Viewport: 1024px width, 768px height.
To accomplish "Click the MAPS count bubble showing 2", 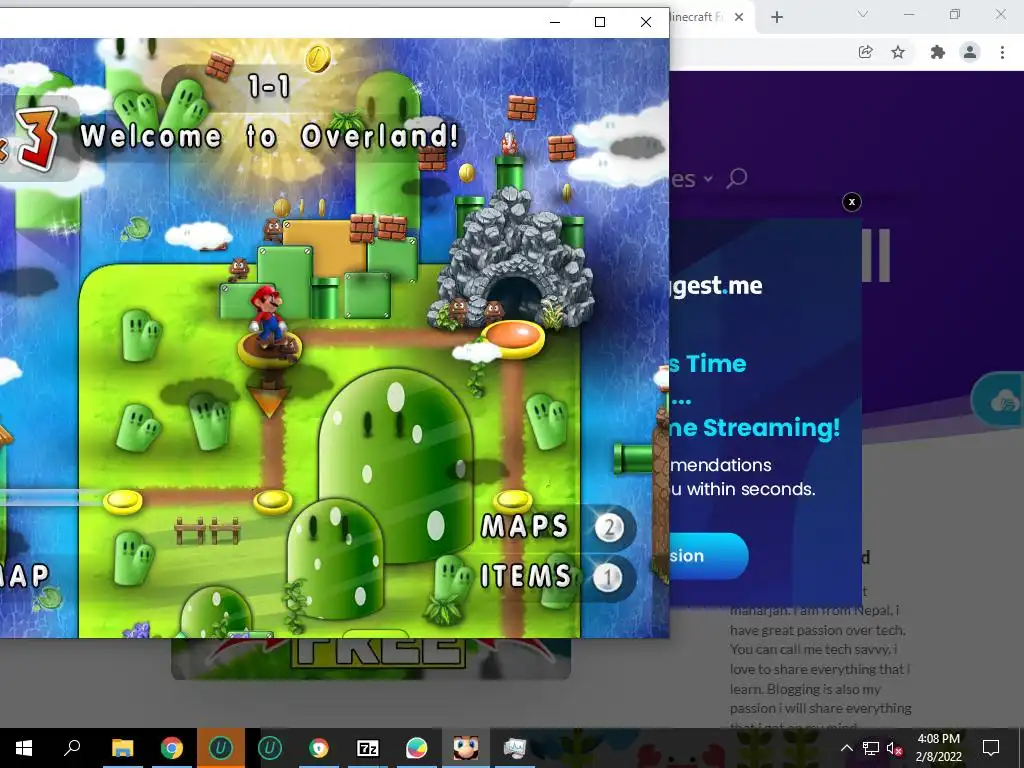I will (x=609, y=527).
